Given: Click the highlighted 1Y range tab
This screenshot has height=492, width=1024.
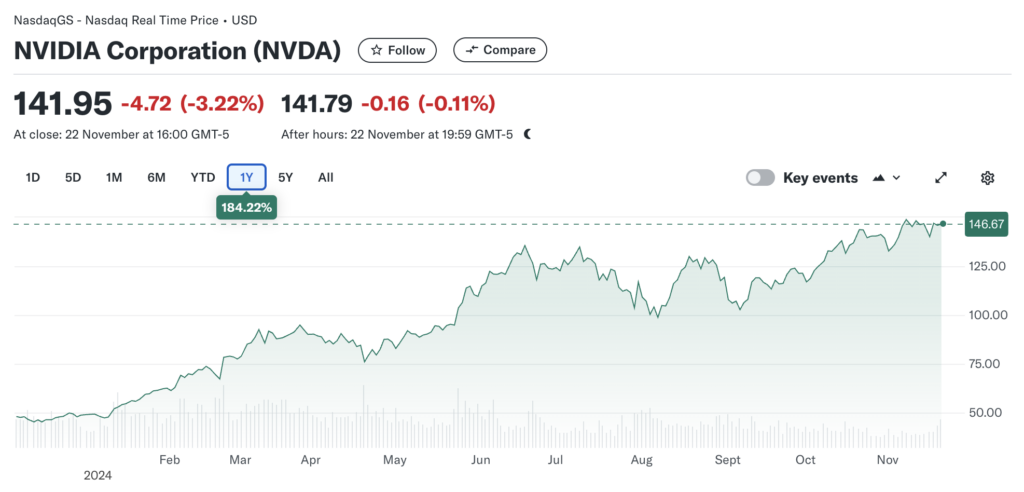Looking at the screenshot, I should pyautogui.click(x=246, y=178).
